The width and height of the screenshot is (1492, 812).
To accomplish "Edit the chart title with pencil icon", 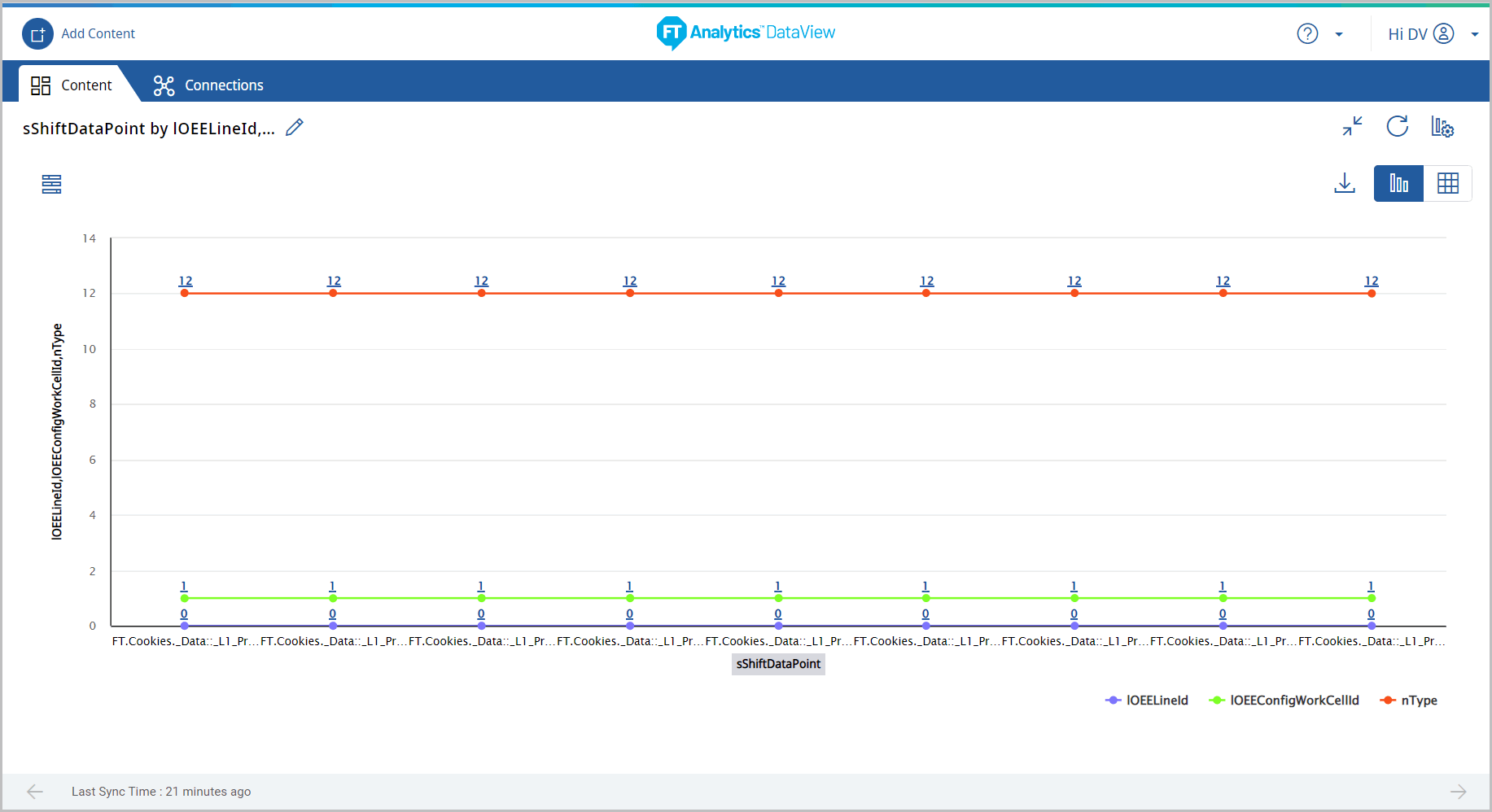I will click(295, 128).
